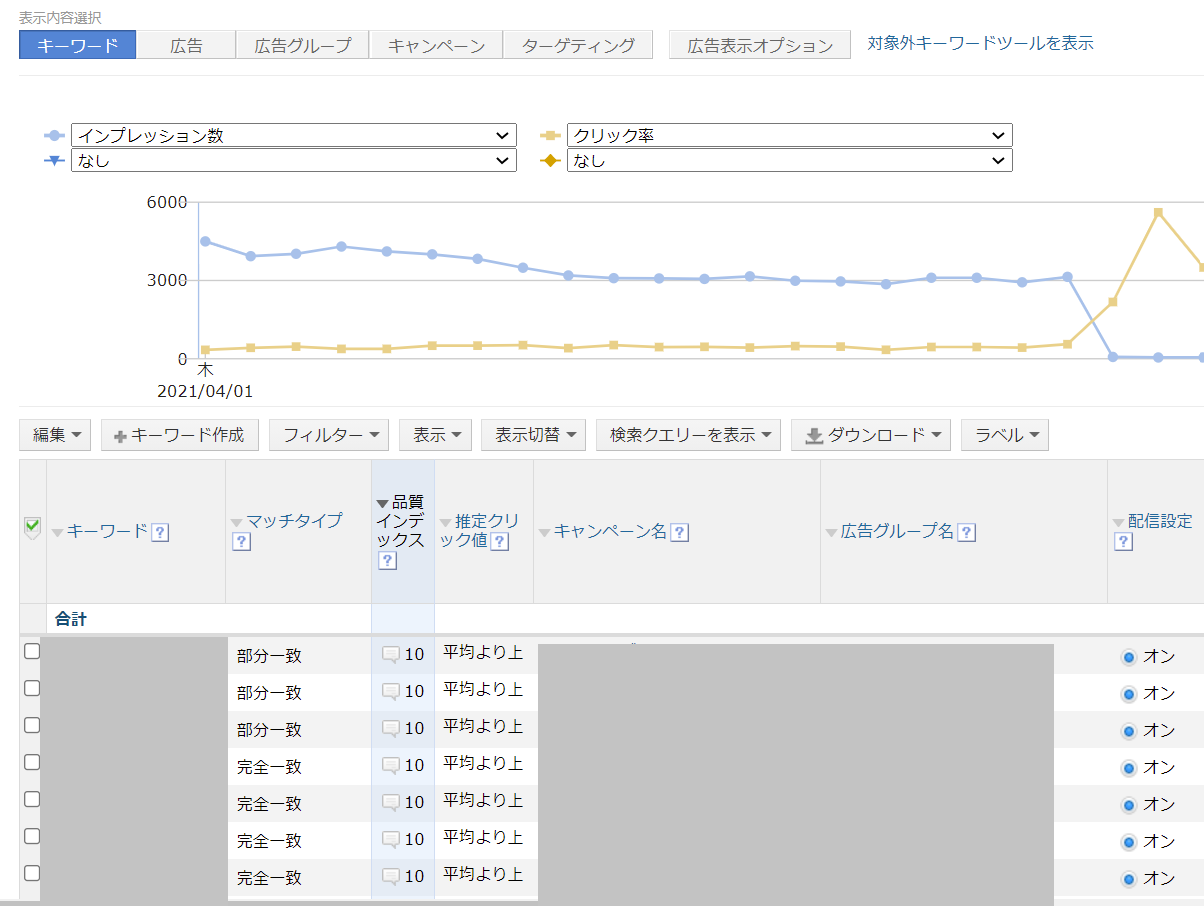Click sort triangle beside キーワード column
1204x906 pixels.
point(58,533)
